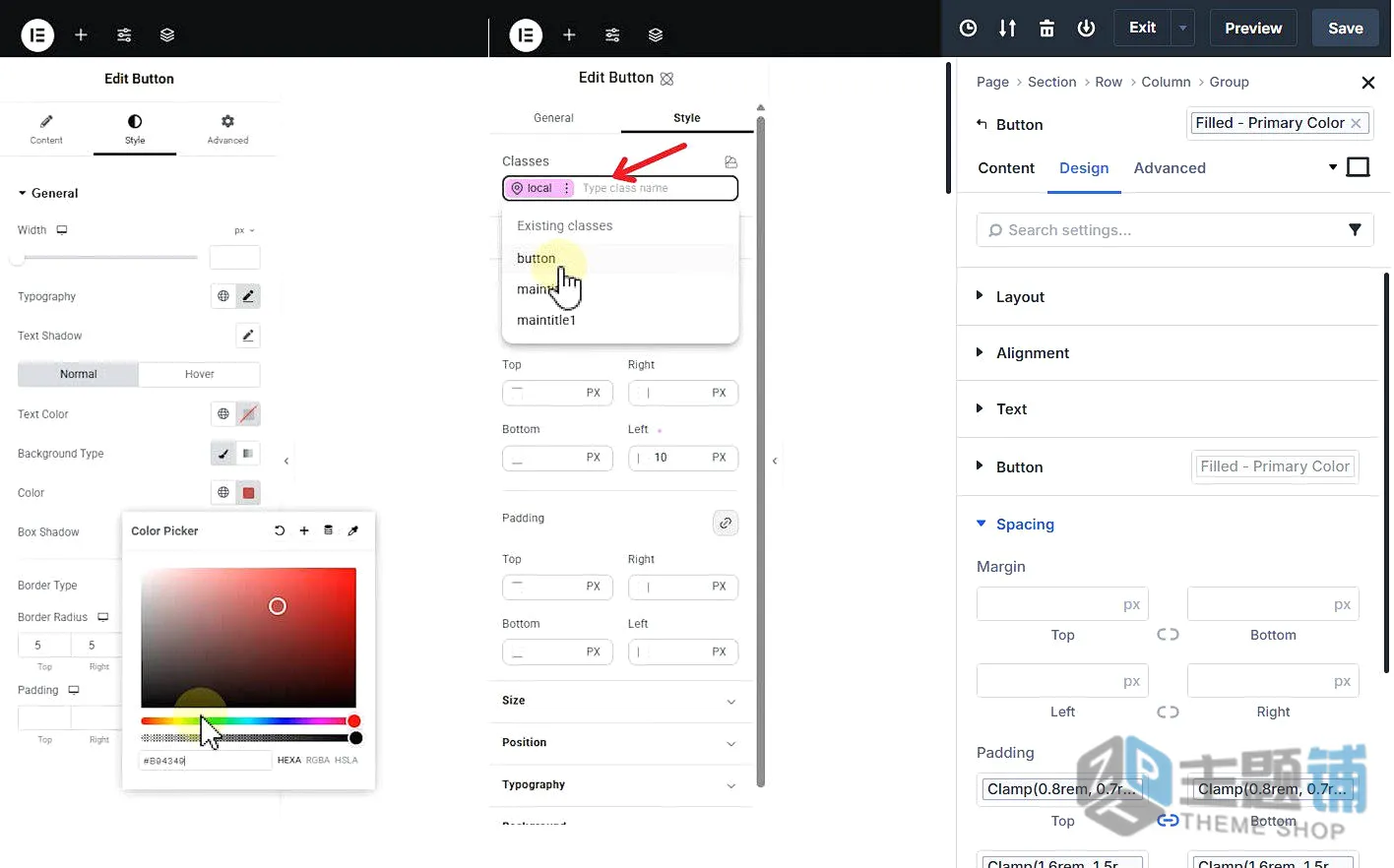Open the Design tab
1394x868 pixels.
click(1084, 168)
